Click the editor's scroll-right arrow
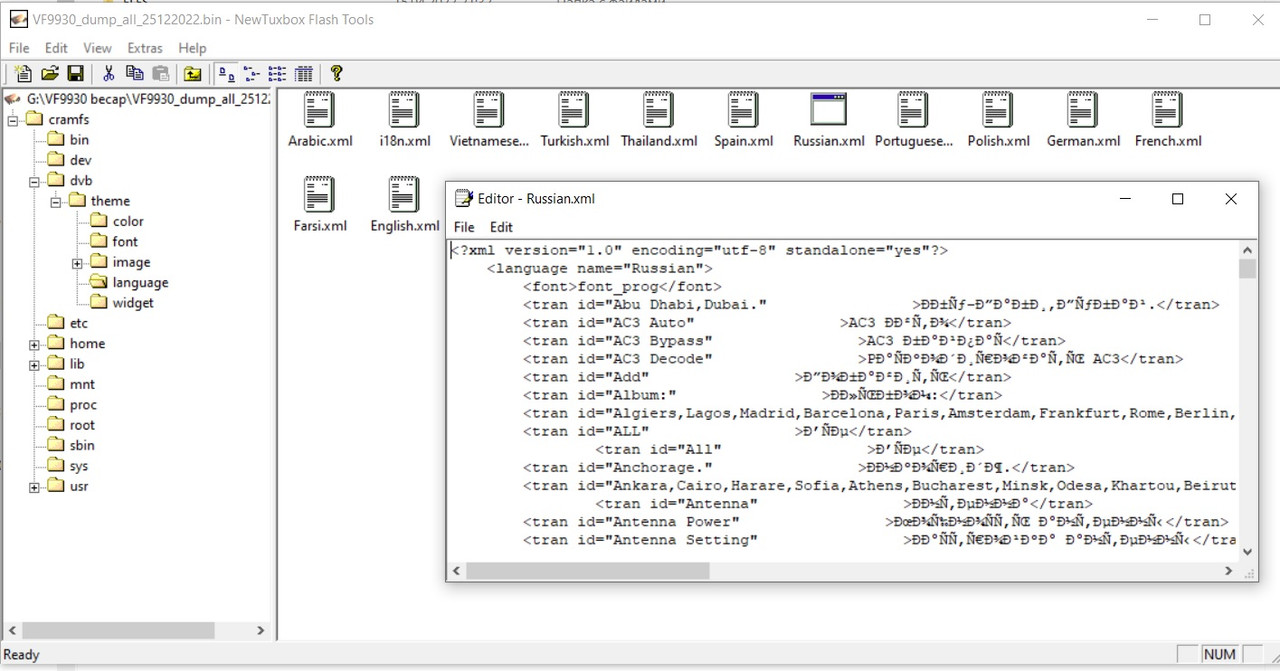The width and height of the screenshot is (1280, 671). click(1229, 571)
